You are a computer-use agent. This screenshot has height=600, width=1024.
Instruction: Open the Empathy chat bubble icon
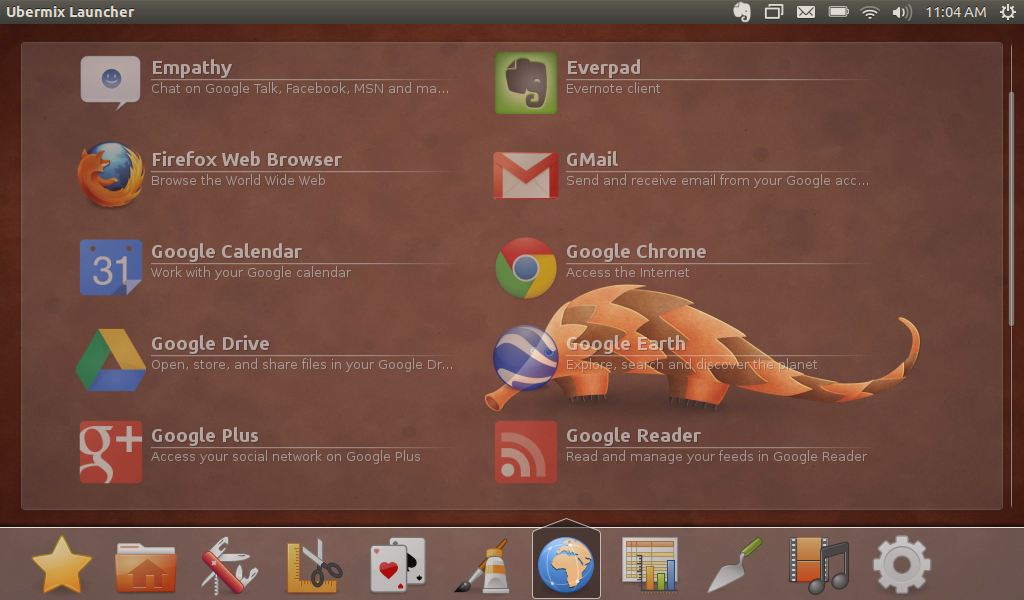pyautogui.click(x=110, y=83)
